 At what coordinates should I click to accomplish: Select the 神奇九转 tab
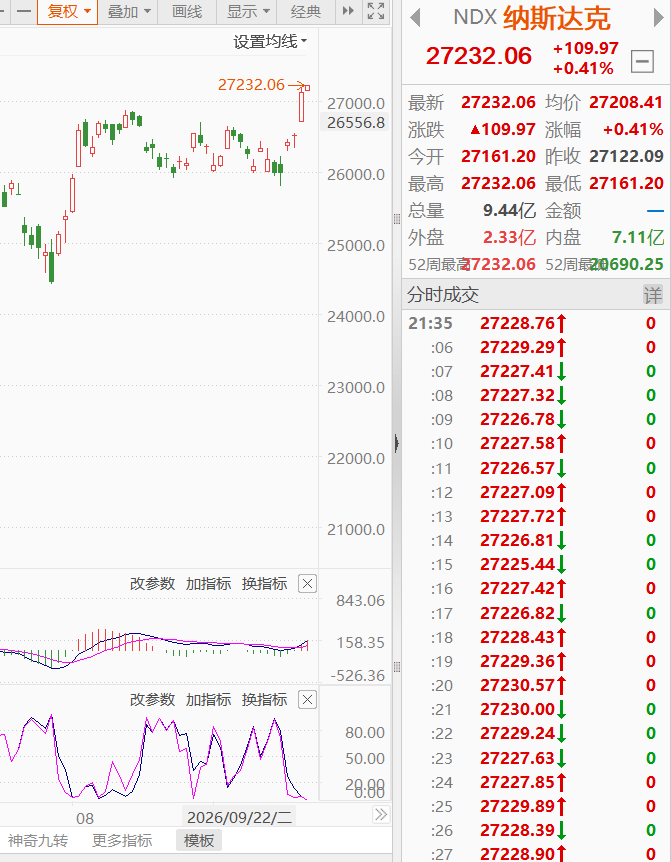tap(38, 841)
